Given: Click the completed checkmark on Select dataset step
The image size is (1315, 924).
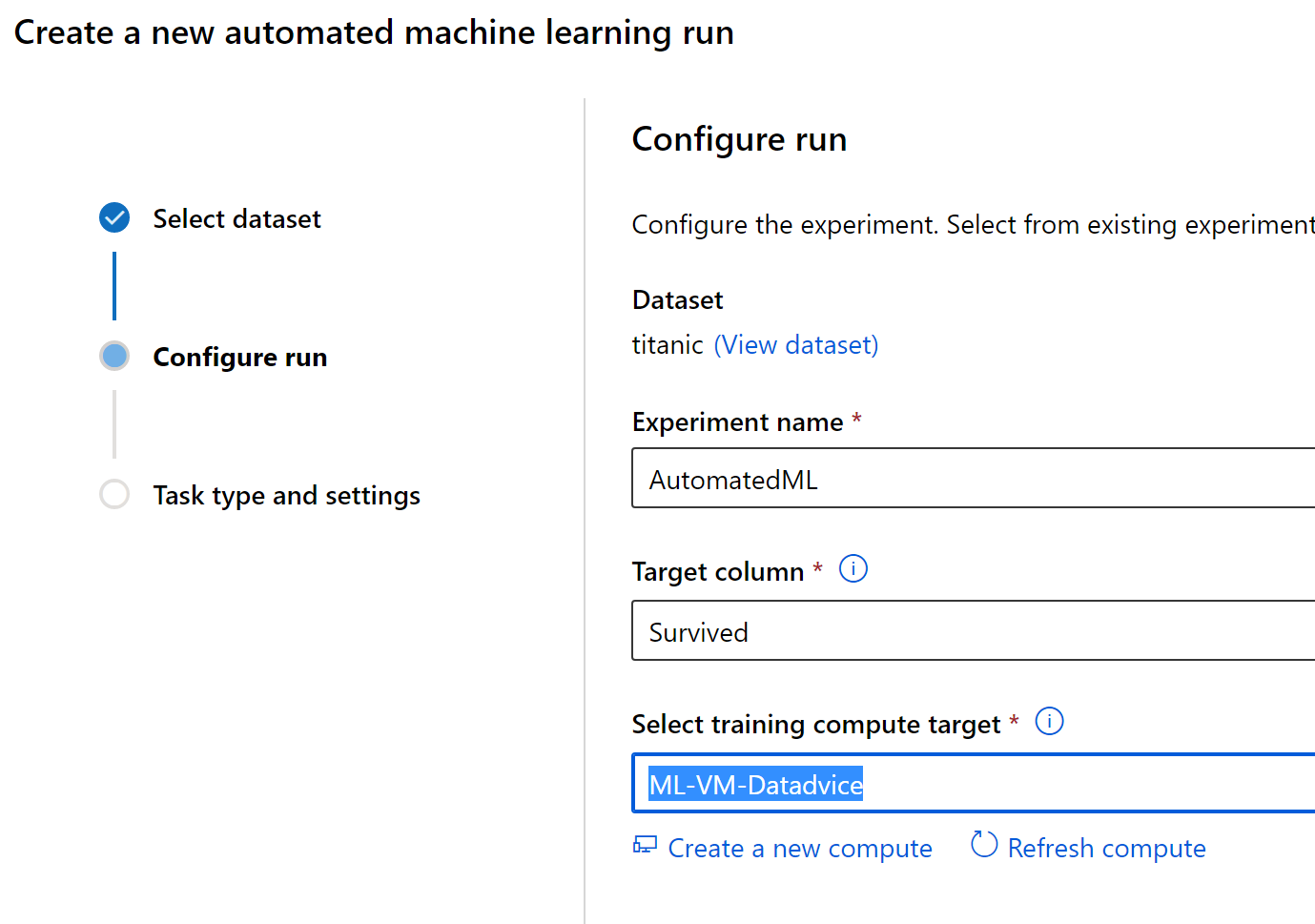Looking at the screenshot, I should point(113,217).
